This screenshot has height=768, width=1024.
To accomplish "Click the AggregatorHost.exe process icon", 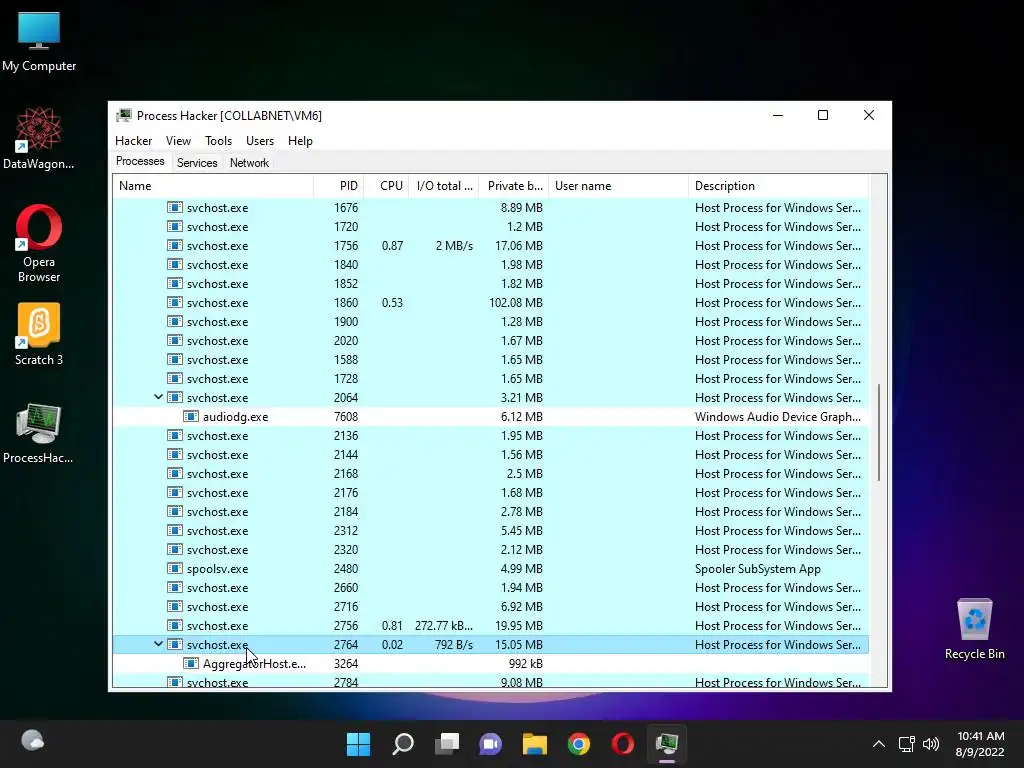I will 191,664.
